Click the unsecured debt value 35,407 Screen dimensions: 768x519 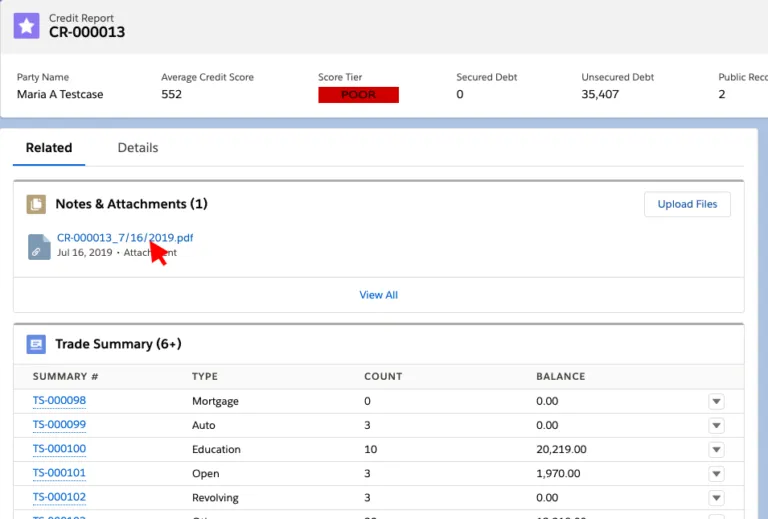[x=600, y=94]
